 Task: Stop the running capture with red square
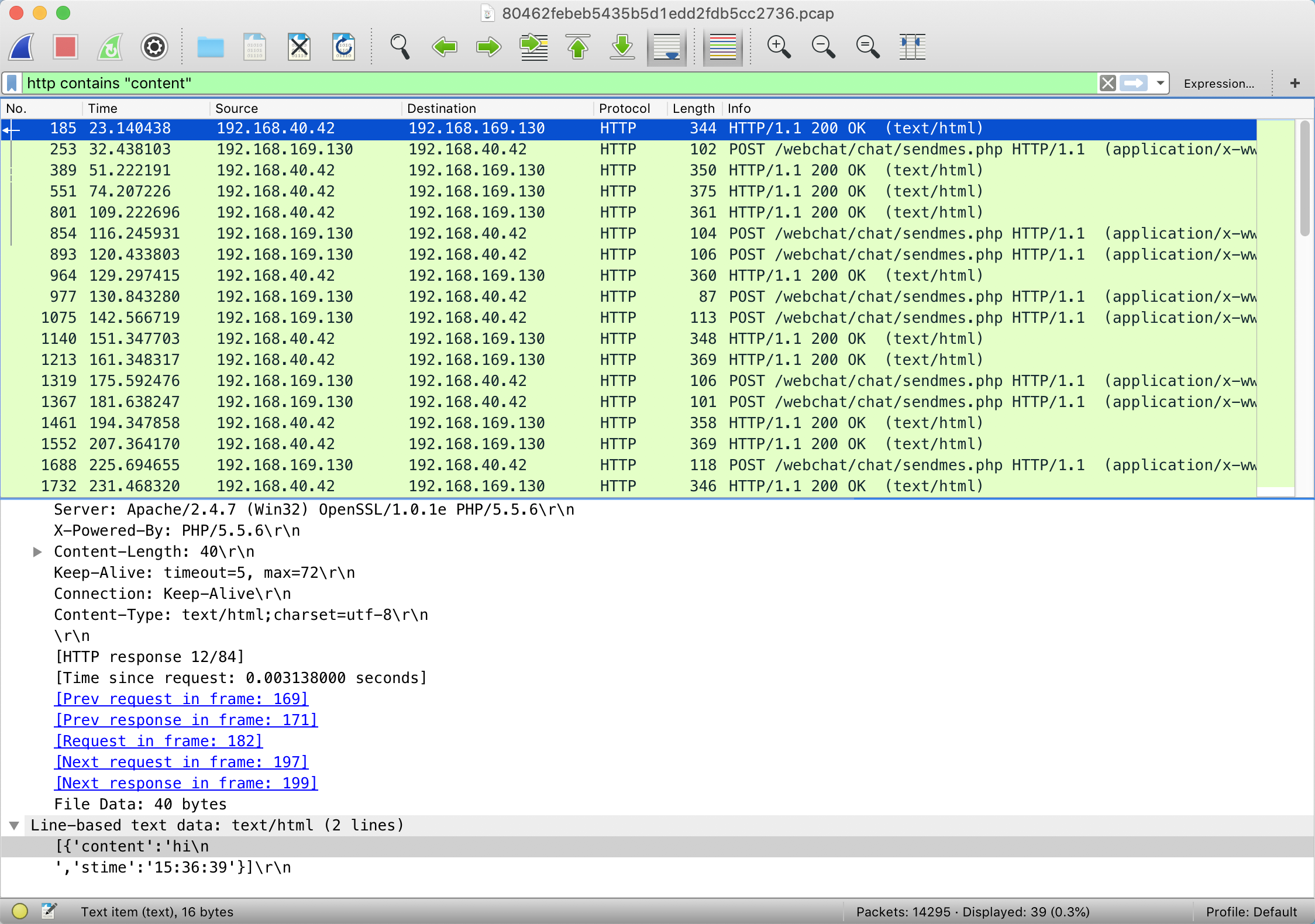[66, 47]
